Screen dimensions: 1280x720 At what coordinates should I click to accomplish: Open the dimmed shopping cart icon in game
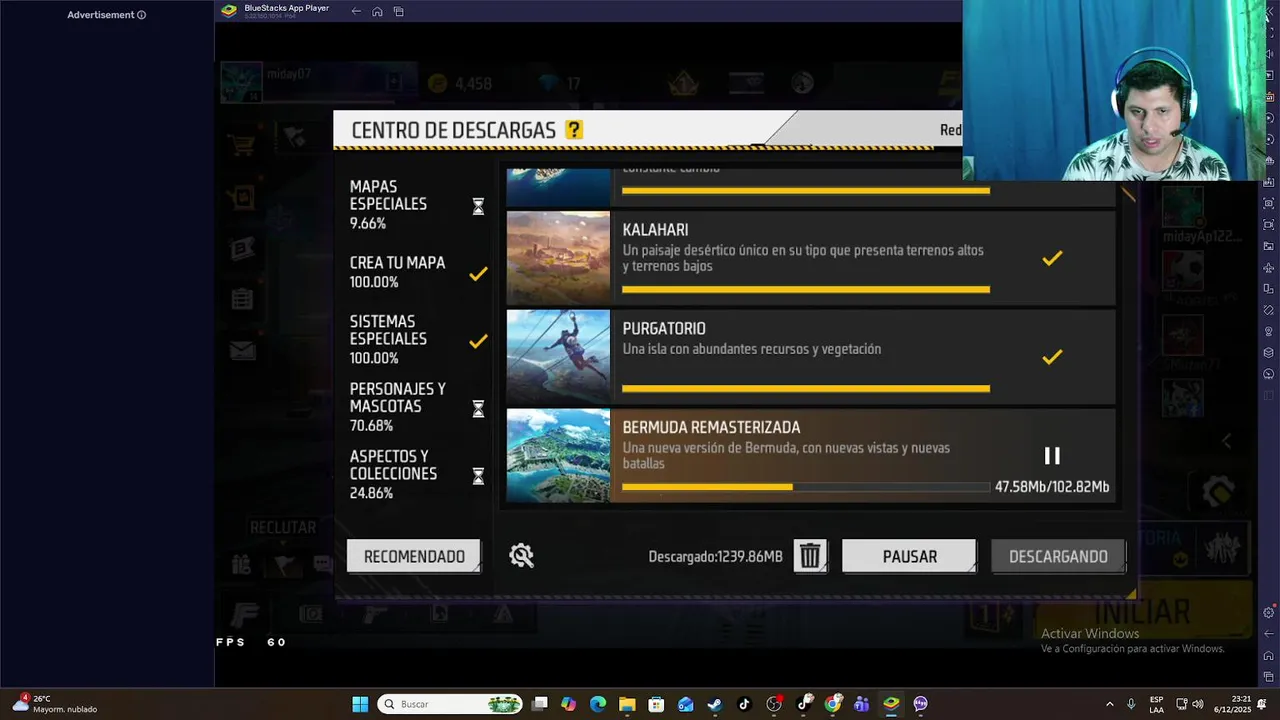pos(241,144)
